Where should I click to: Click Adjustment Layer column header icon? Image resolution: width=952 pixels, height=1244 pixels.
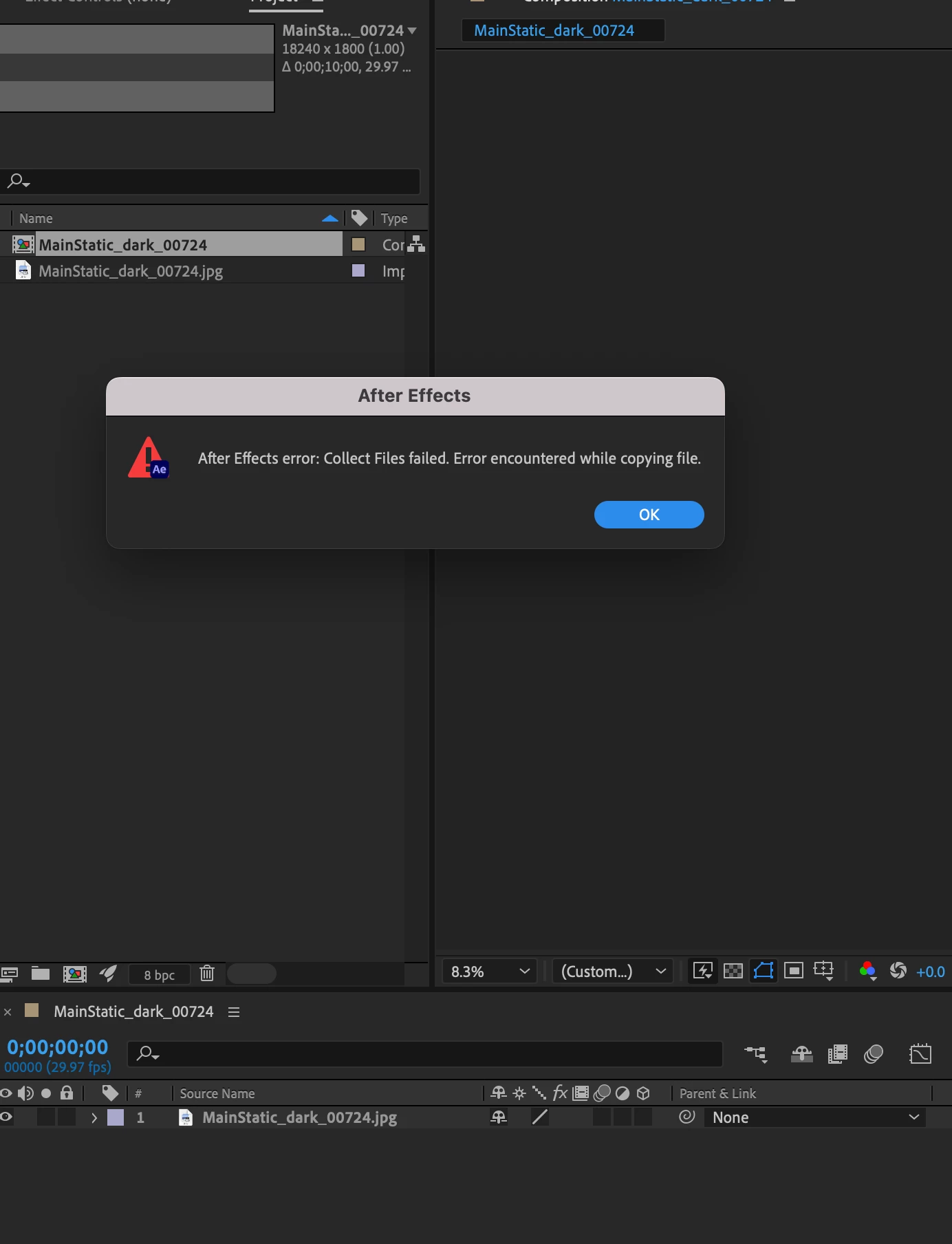coord(623,1093)
